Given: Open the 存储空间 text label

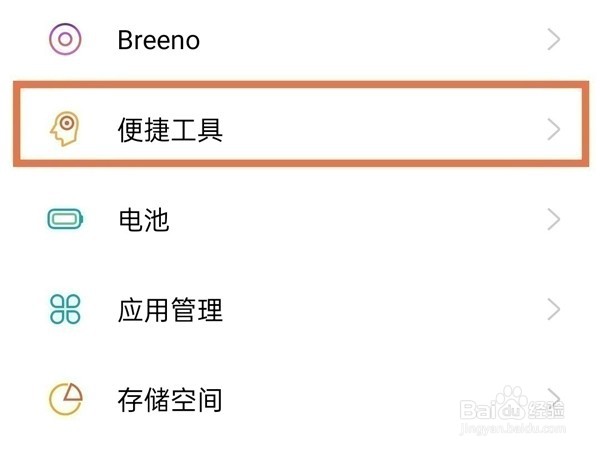Looking at the screenshot, I should pyautogui.click(x=170, y=401).
